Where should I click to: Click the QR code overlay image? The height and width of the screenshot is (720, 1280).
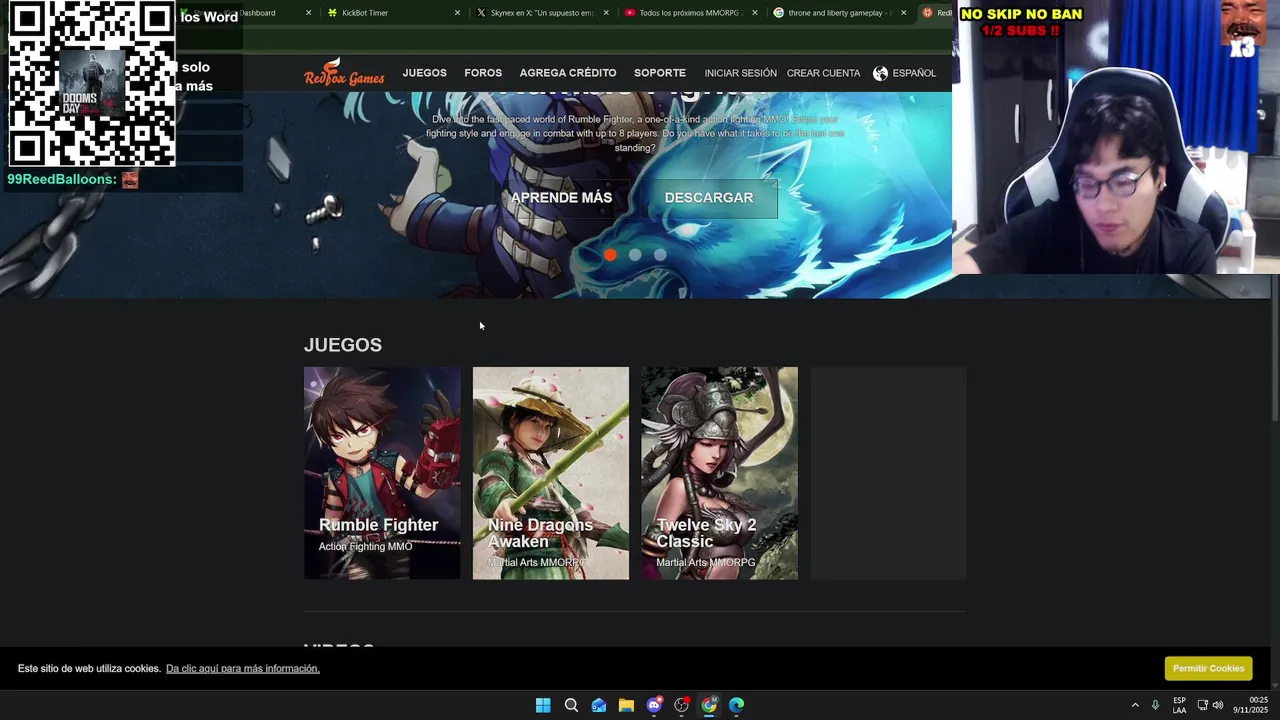tap(92, 84)
